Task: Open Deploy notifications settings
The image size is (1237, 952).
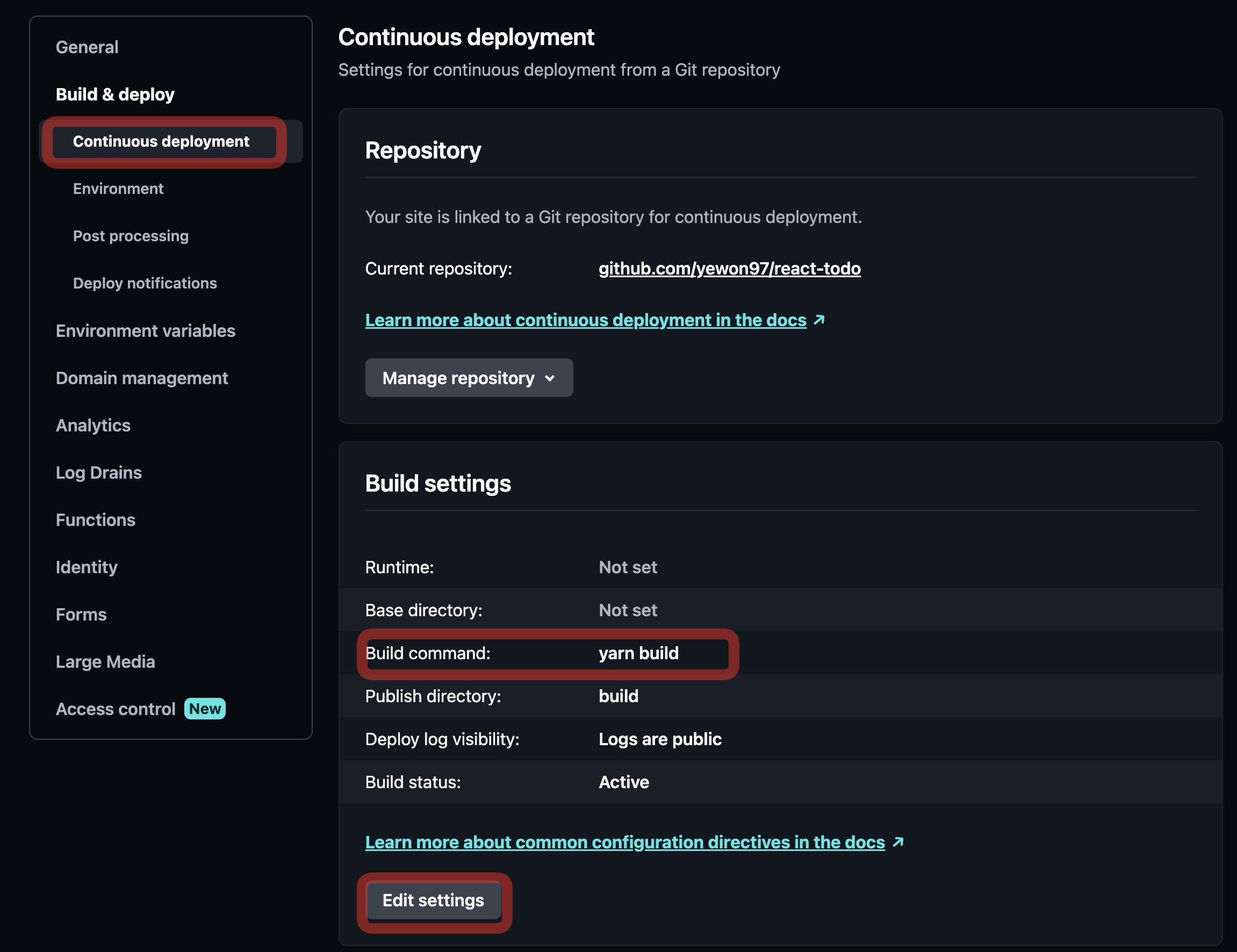Action: pos(145,283)
